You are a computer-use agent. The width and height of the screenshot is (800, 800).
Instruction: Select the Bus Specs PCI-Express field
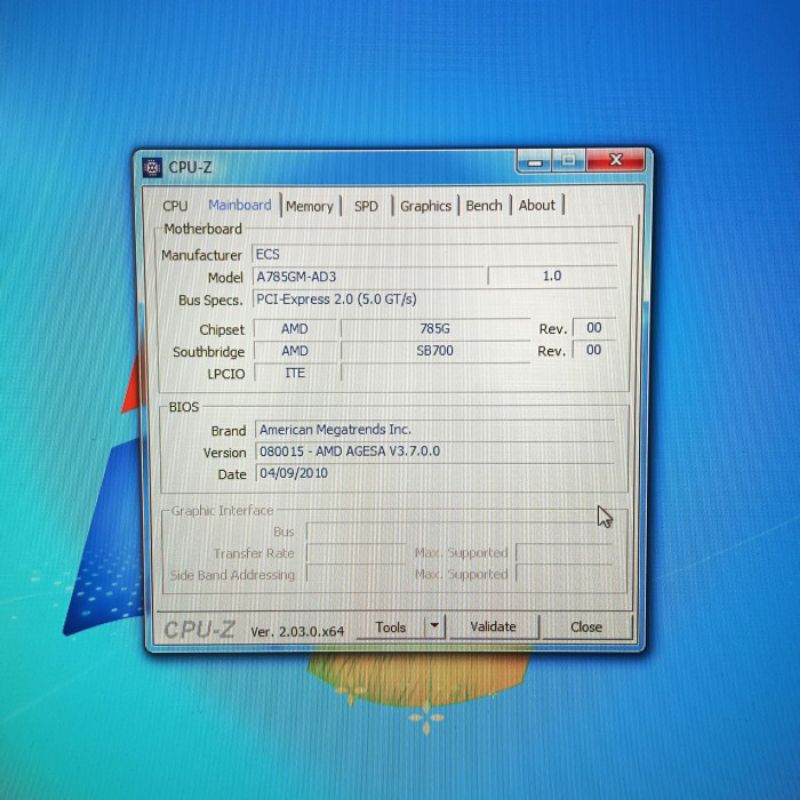pyautogui.click(x=434, y=299)
